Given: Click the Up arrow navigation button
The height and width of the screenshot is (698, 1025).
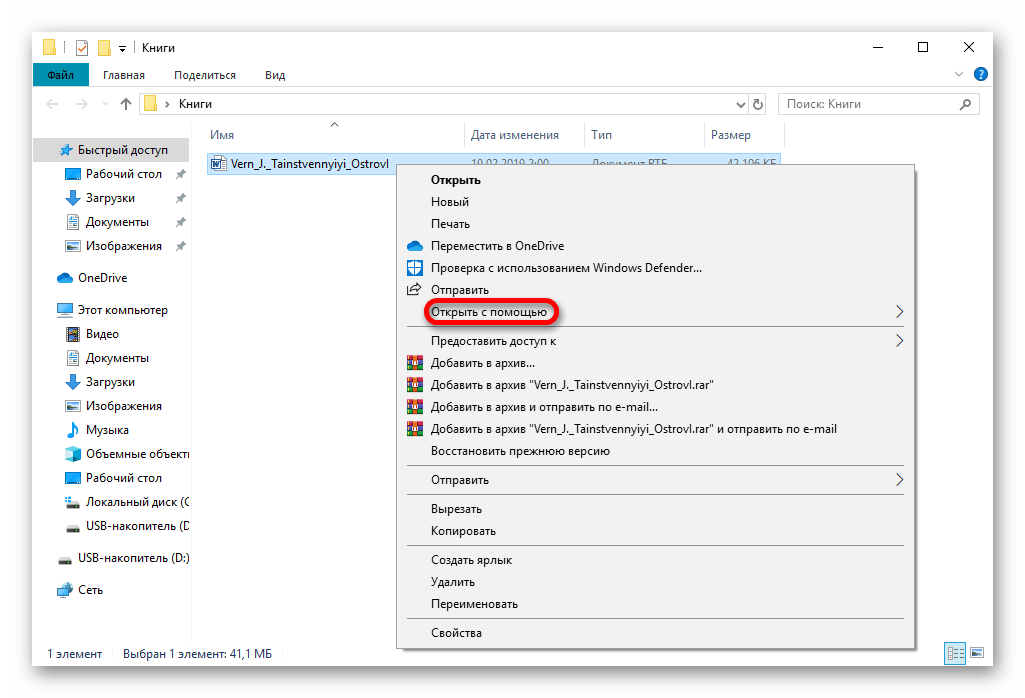Looking at the screenshot, I should [126, 104].
